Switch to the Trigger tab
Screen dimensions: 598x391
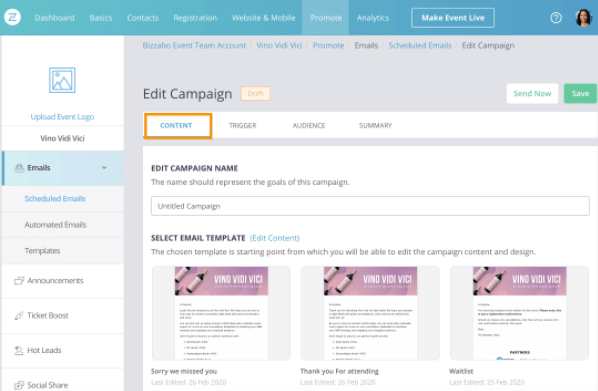(243, 126)
